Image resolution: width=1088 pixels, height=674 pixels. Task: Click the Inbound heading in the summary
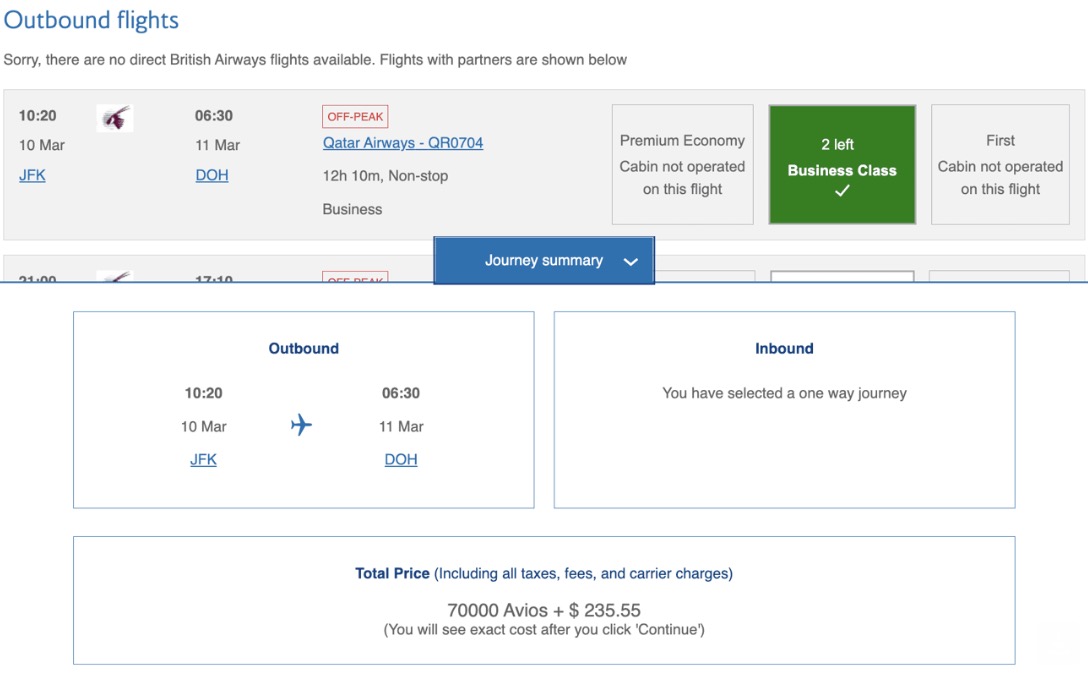pos(784,348)
